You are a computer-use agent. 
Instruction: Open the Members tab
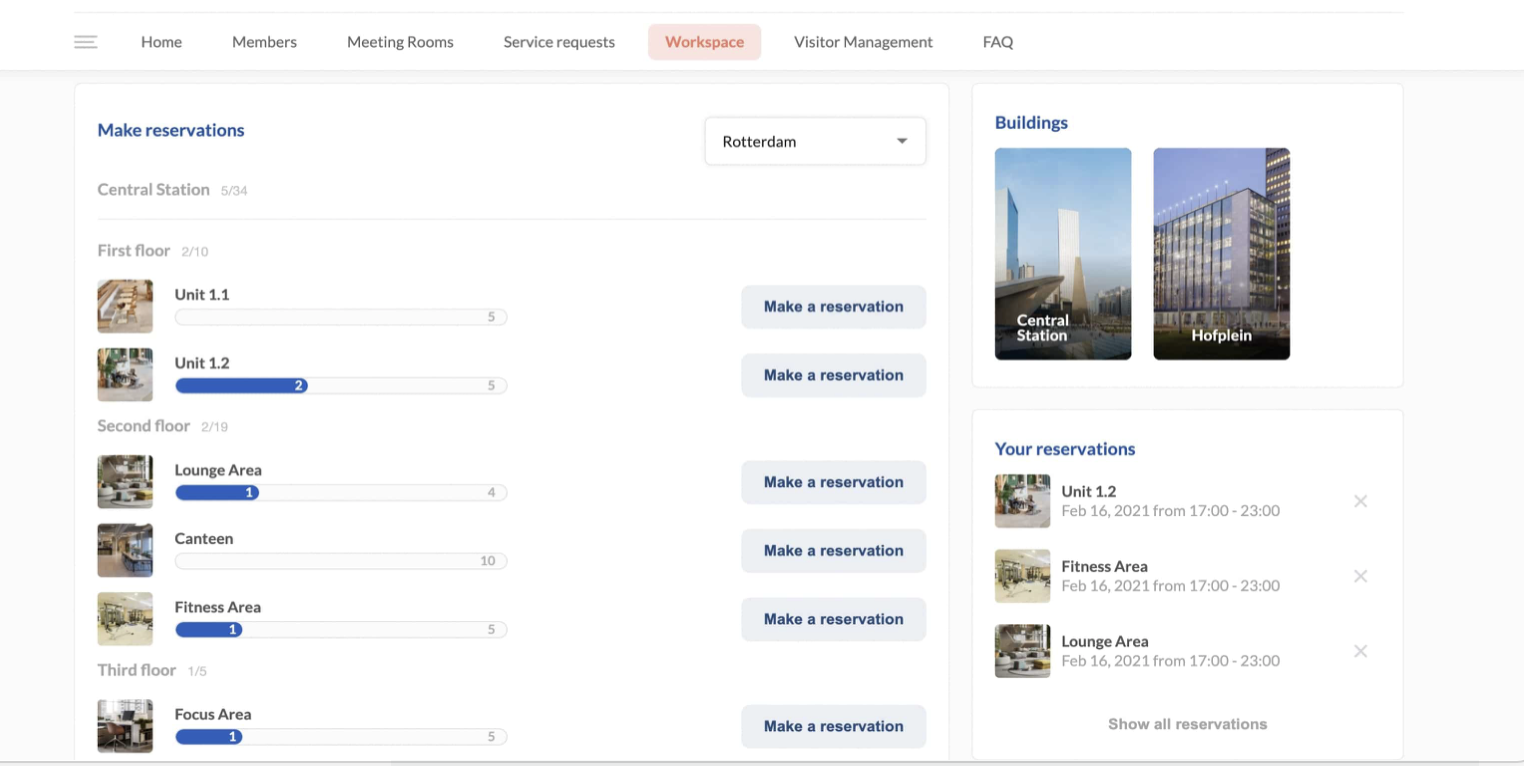264,42
